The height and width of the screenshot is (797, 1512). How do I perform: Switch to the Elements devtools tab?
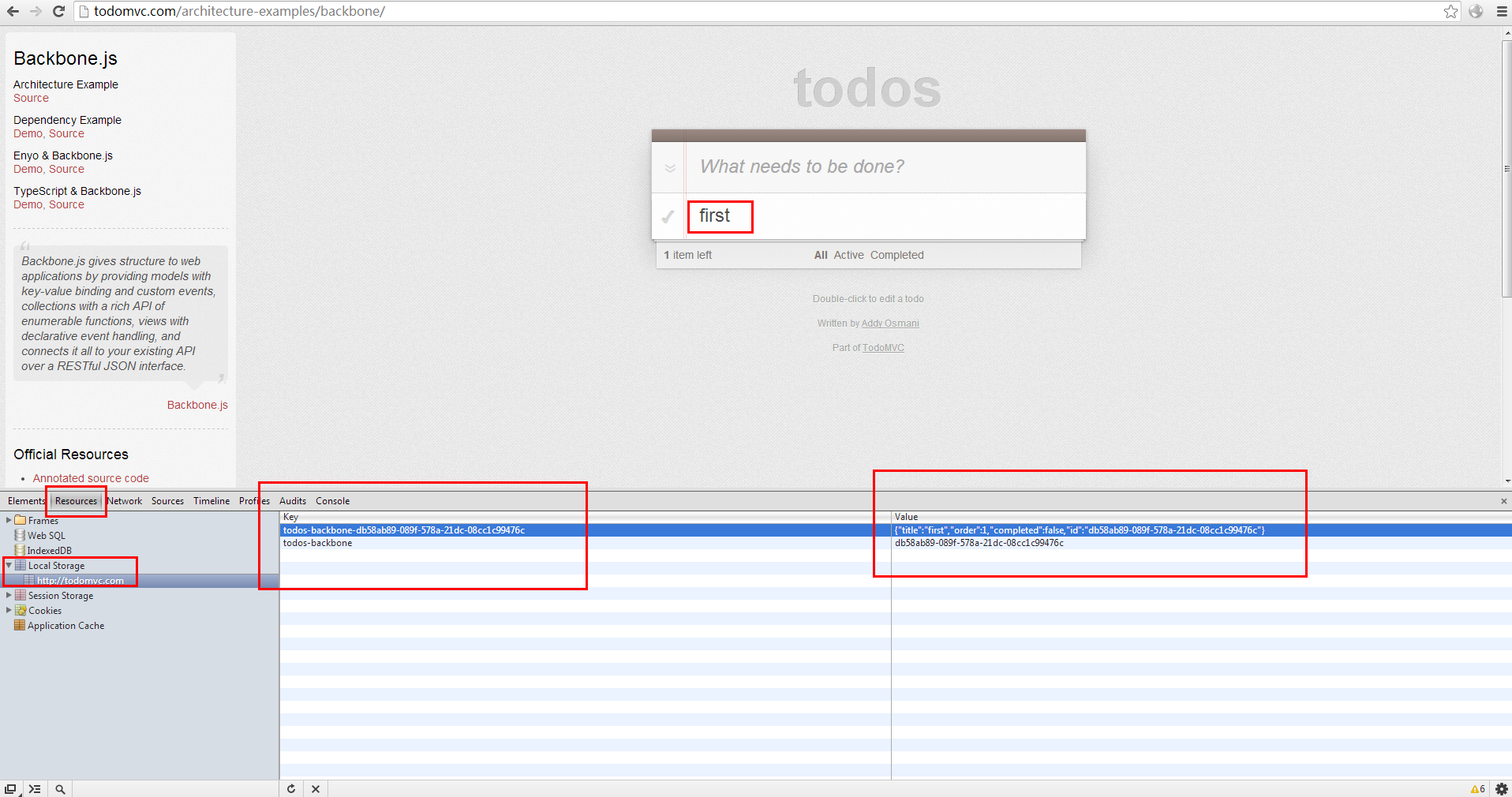[x=26, y=501]
